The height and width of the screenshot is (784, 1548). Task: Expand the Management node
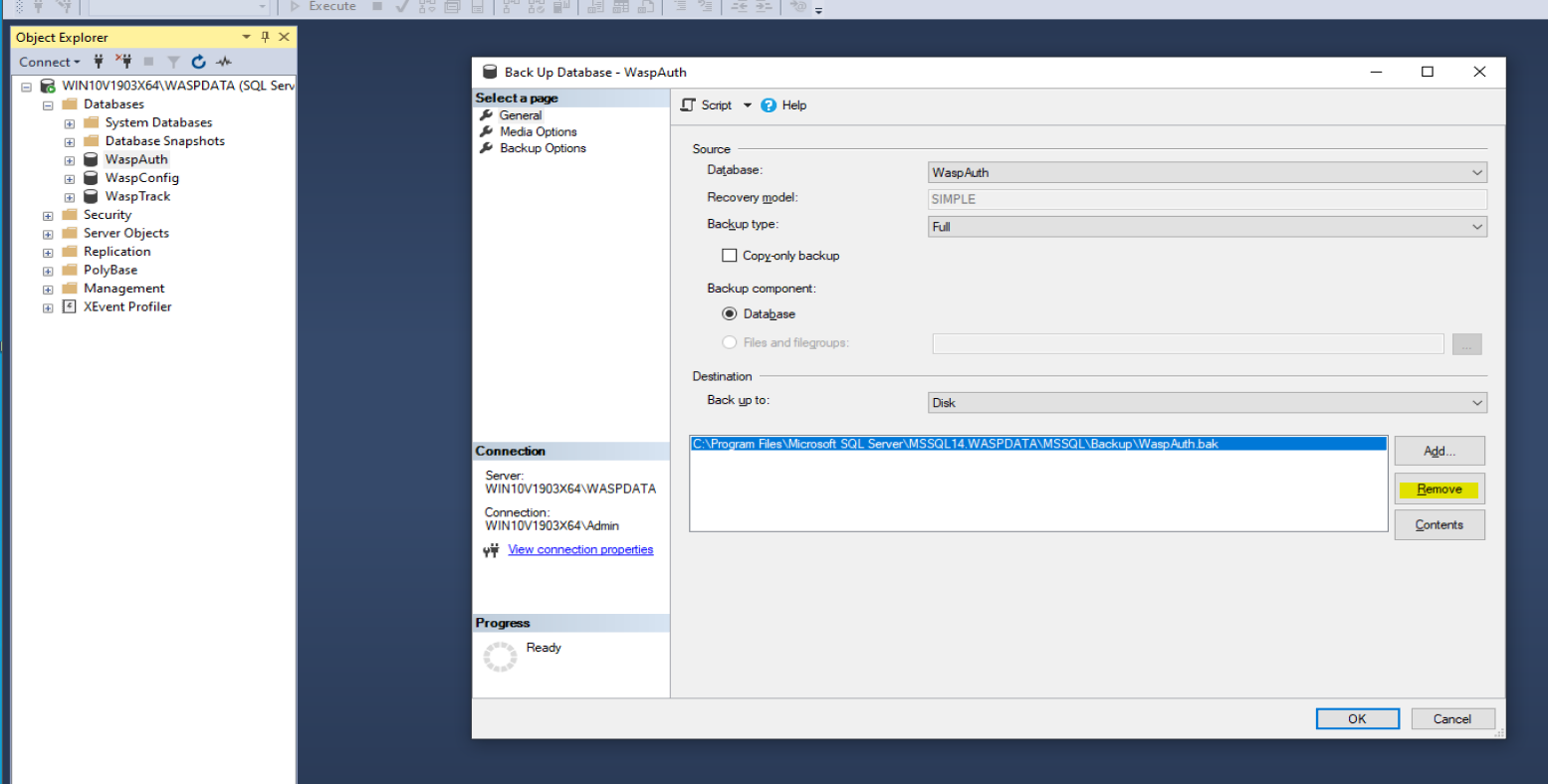48,290
